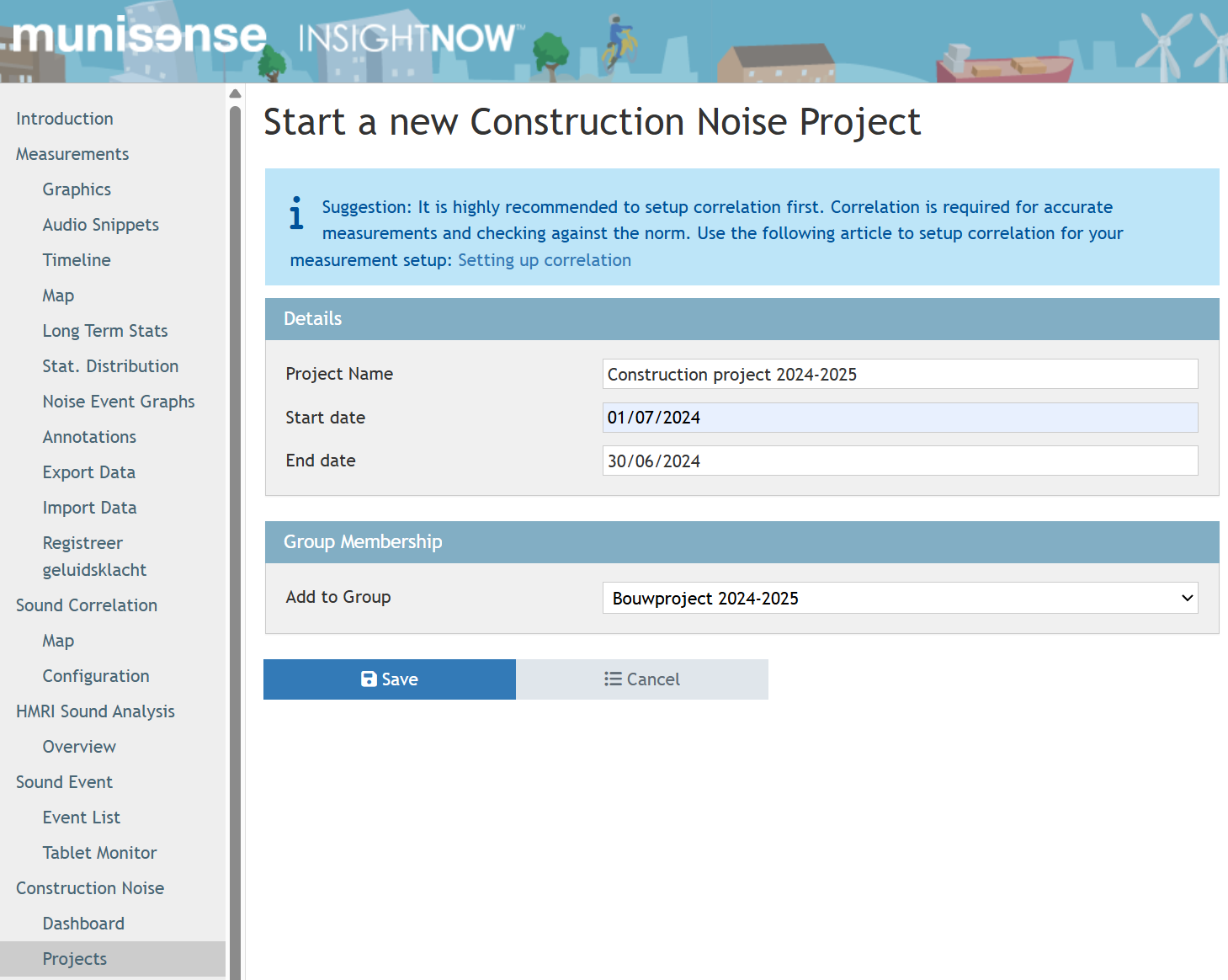Edit the End date field

900,461
